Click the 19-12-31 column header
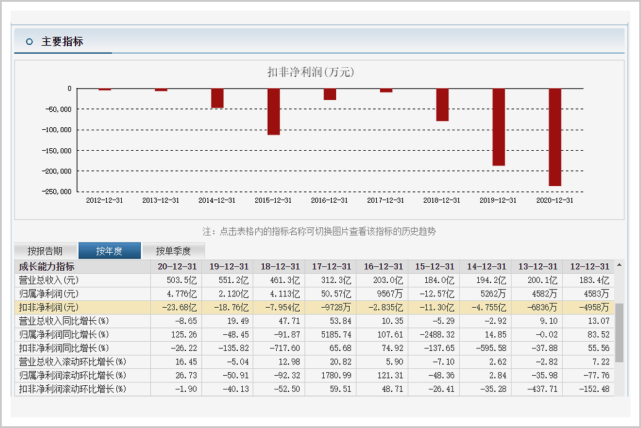Image resolution: width=641 pixels, height=428 pixels. (229, 267)
